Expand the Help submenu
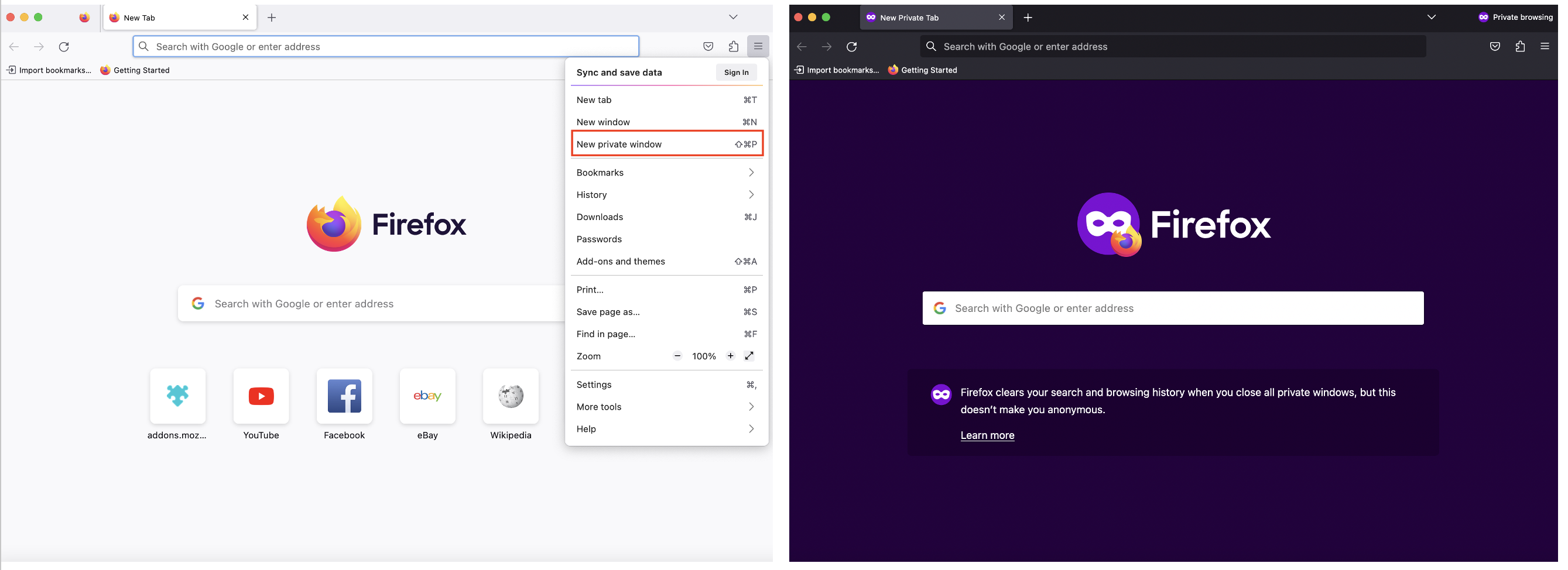Image resolution: width=1568 pixels, height=570 pixels. pos(666,429)
